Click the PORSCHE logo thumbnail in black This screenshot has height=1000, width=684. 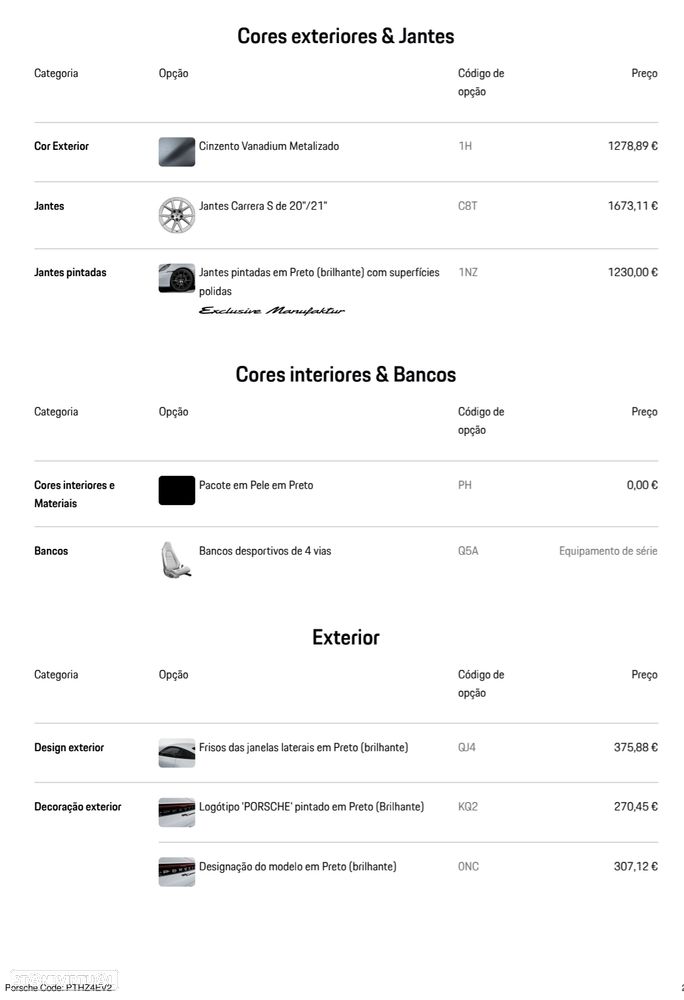pos(177,812)
